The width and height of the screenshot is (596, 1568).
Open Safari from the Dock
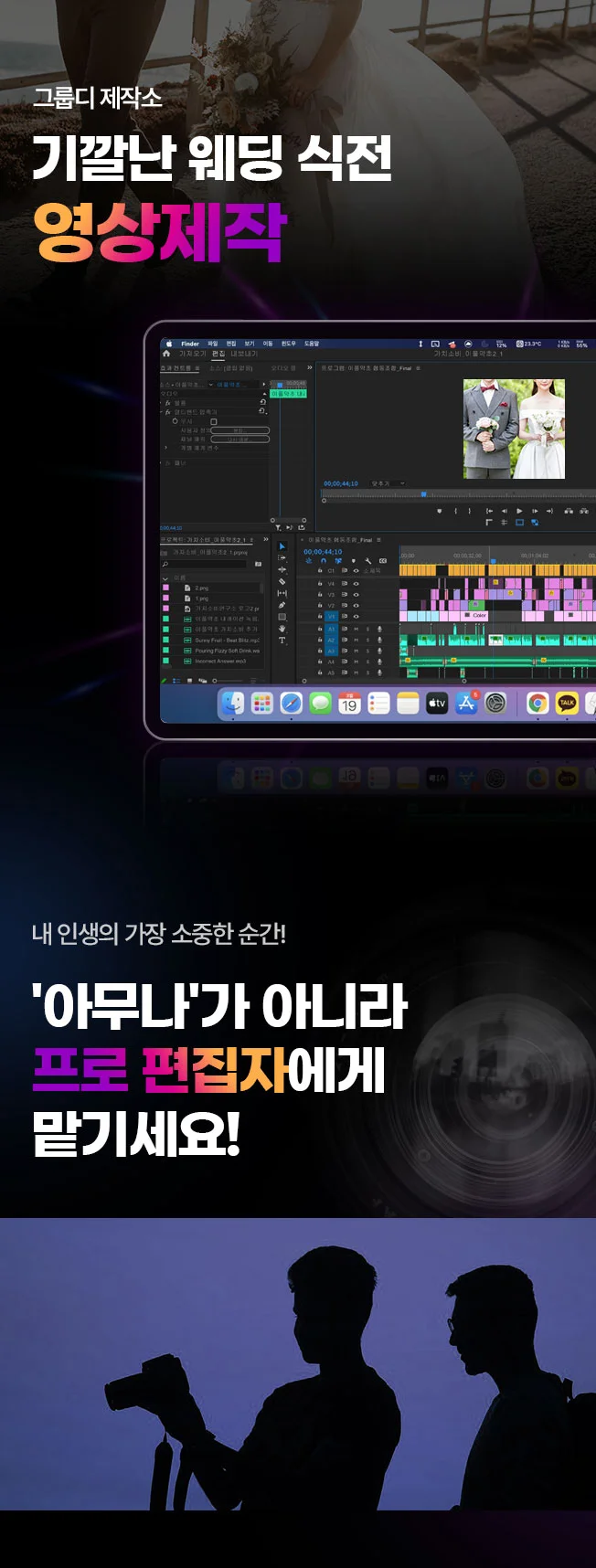[x=292, y=703]
